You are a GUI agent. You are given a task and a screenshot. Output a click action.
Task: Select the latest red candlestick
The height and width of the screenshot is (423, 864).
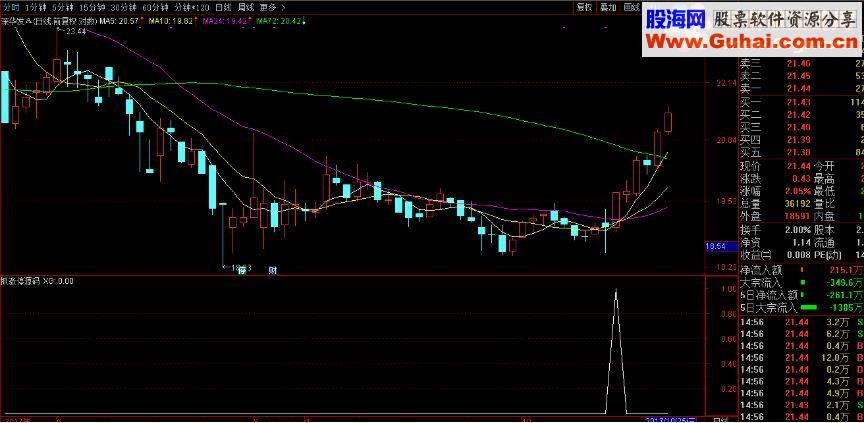click(668, 122)
